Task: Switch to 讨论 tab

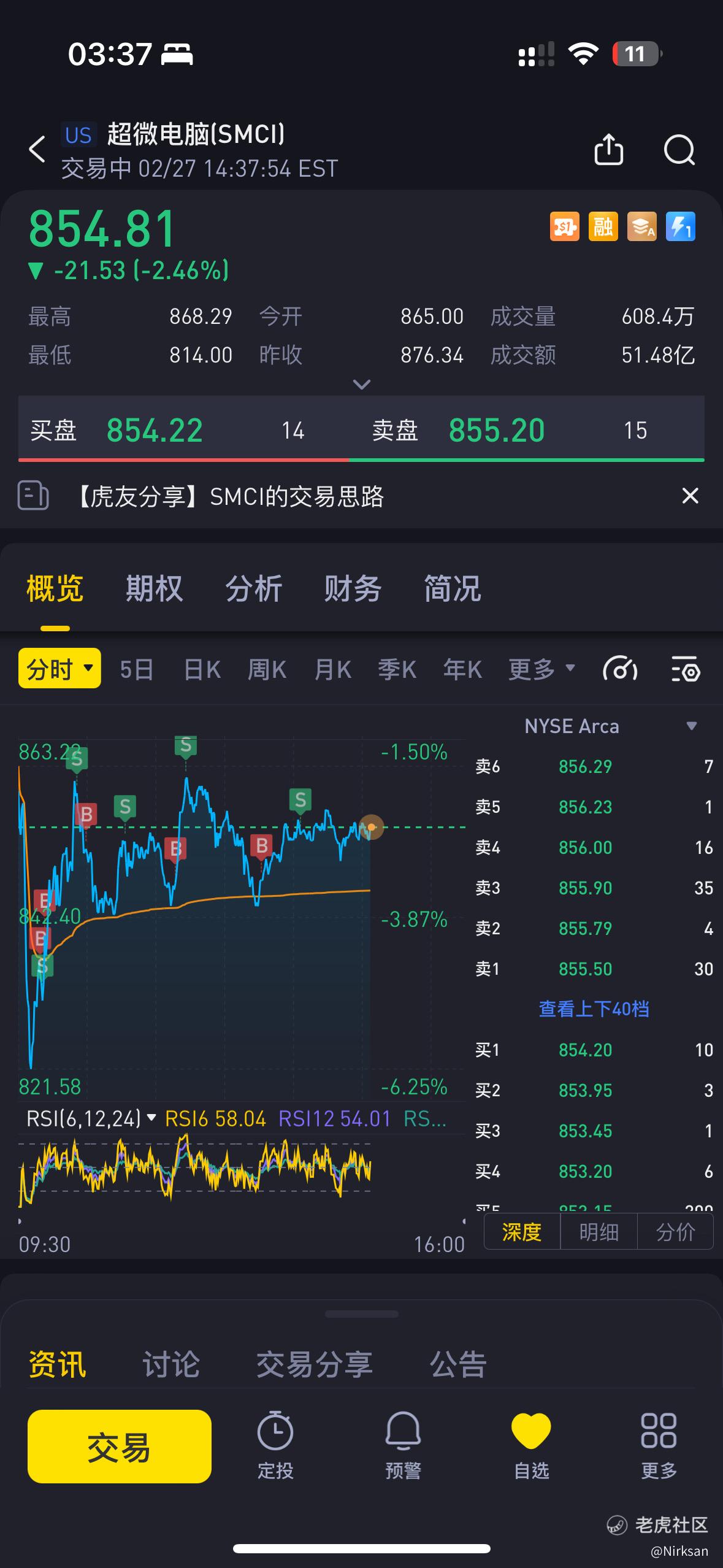Action: 171,1364
